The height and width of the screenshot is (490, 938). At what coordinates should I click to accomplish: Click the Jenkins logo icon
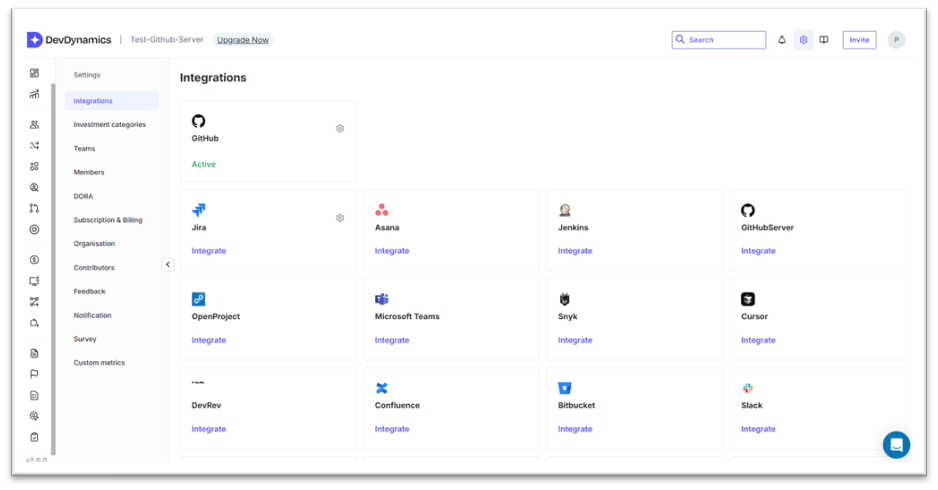(565, 210)
